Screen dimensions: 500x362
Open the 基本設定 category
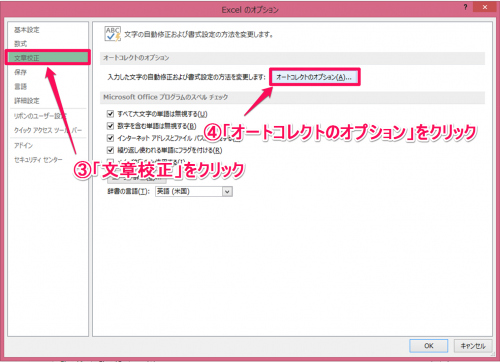pos(27,30)
